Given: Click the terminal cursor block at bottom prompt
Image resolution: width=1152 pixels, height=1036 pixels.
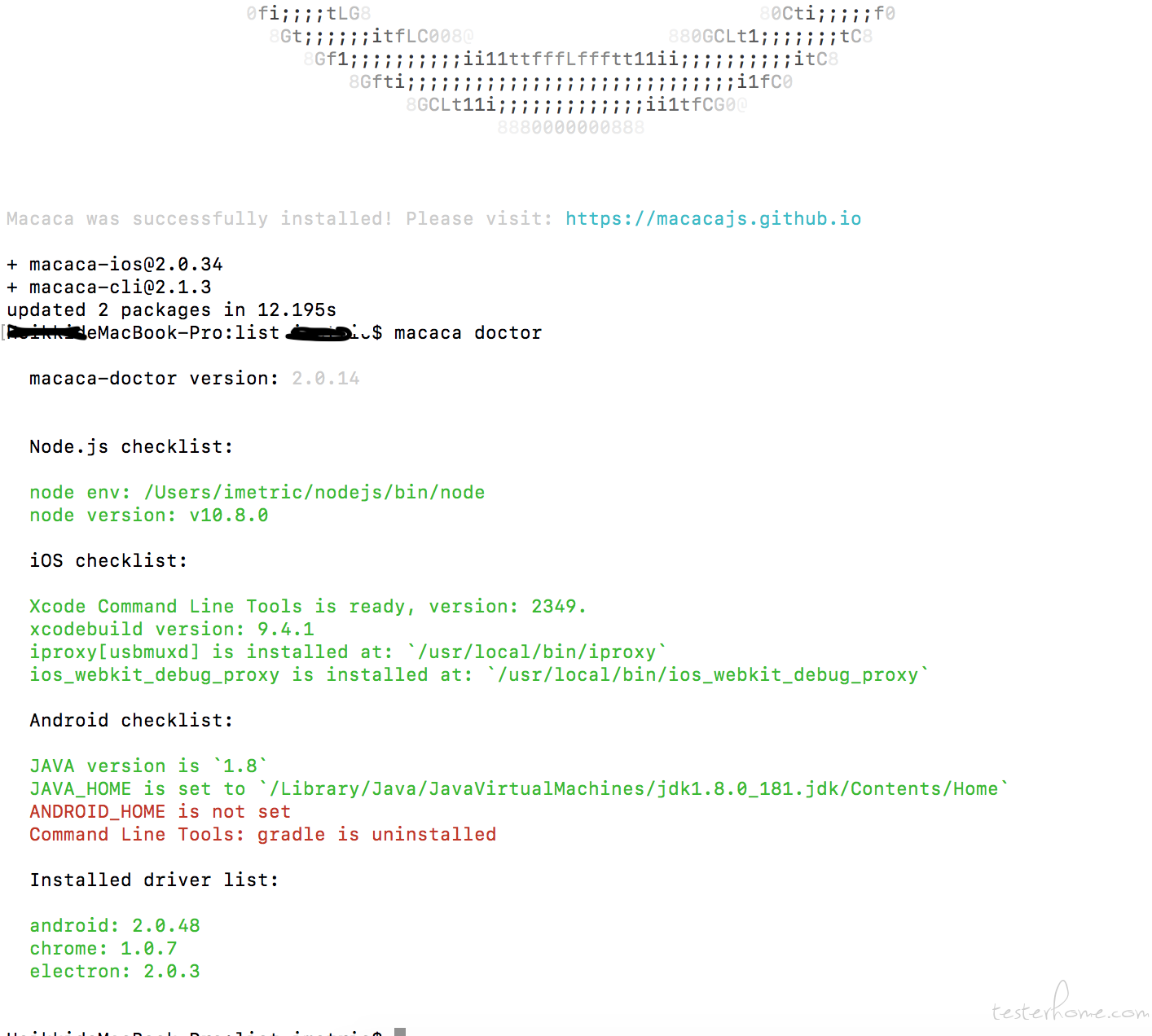Looking at the screenshot, I should (400, 1031).
